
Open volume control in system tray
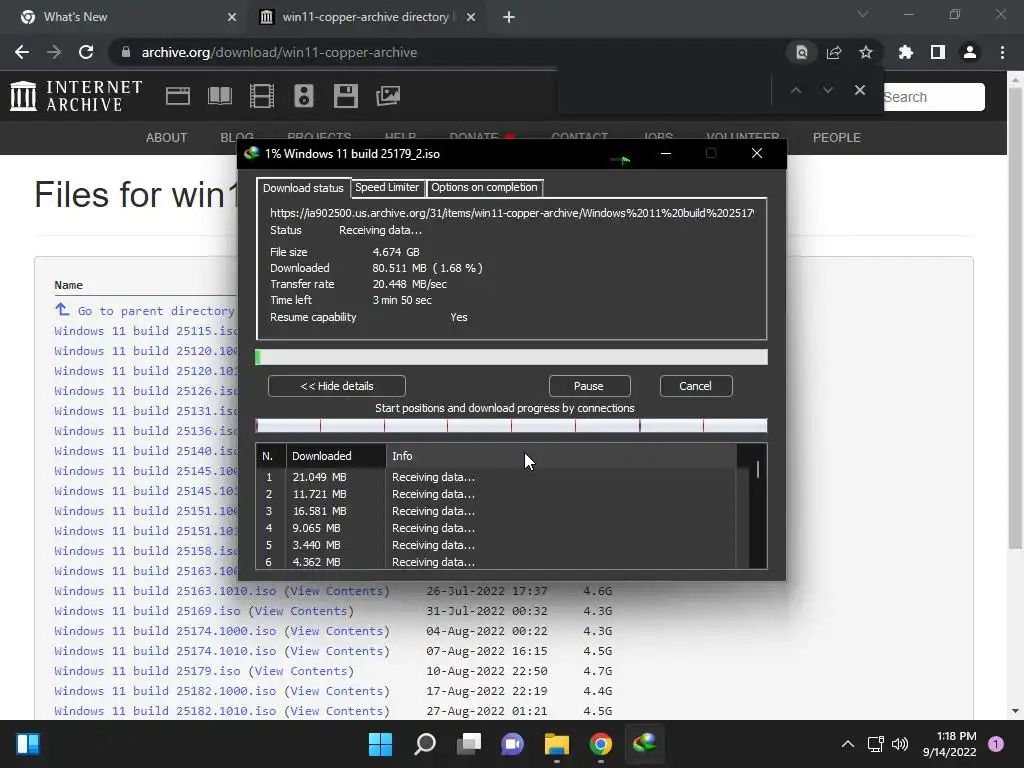click(900, 744)
